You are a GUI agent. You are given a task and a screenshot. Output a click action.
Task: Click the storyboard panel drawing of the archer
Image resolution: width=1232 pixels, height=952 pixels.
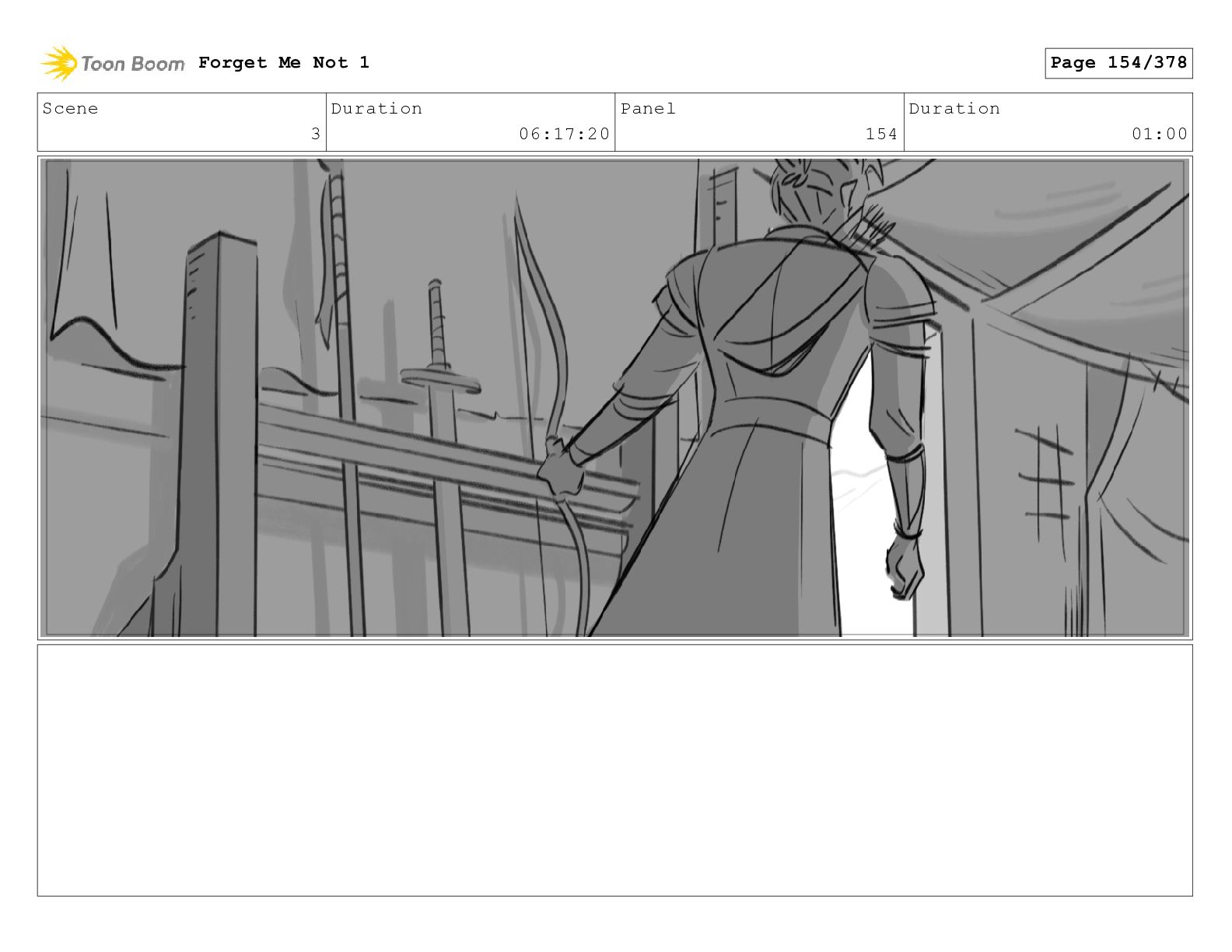614,397
